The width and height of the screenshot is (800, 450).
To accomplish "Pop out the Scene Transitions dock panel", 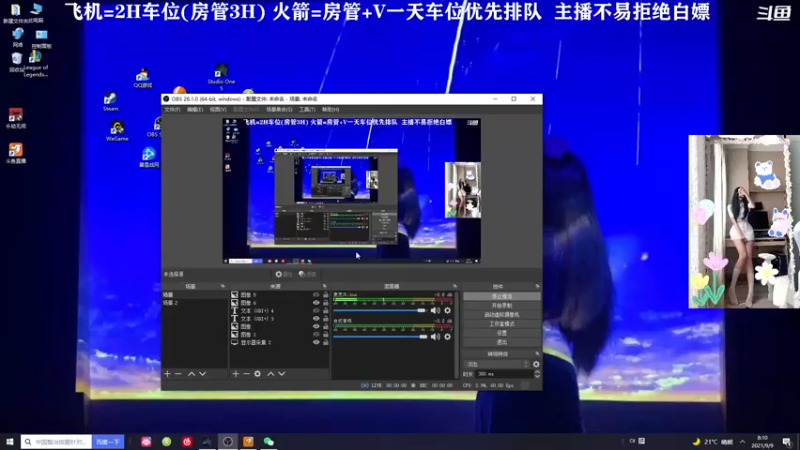I will click(x=537, y=354).
